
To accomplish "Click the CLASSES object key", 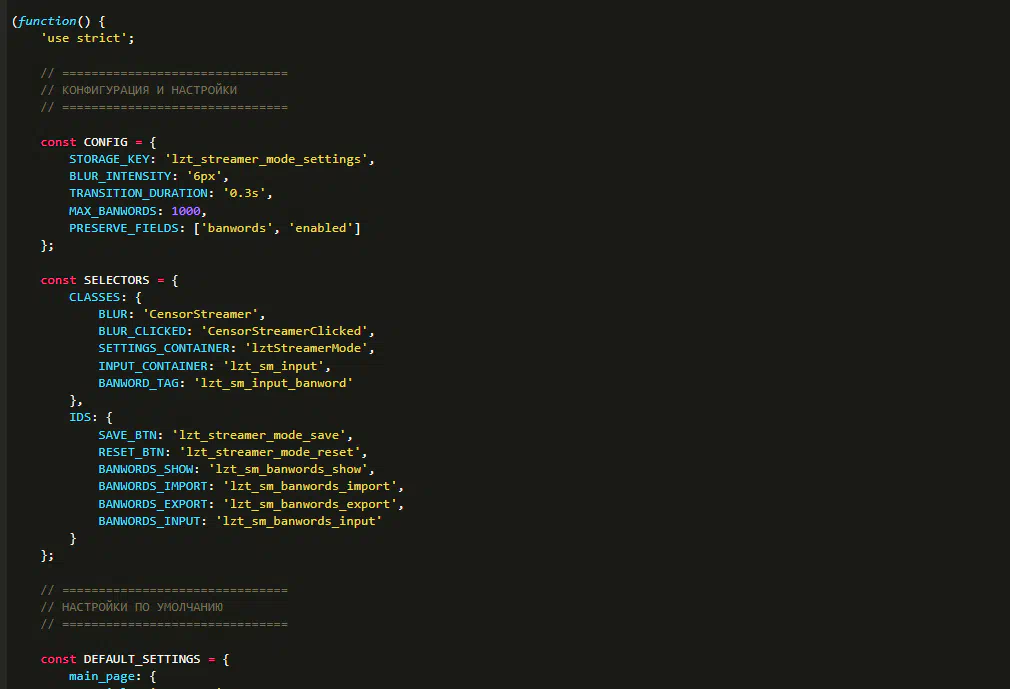I will click(x=94, y=297).
